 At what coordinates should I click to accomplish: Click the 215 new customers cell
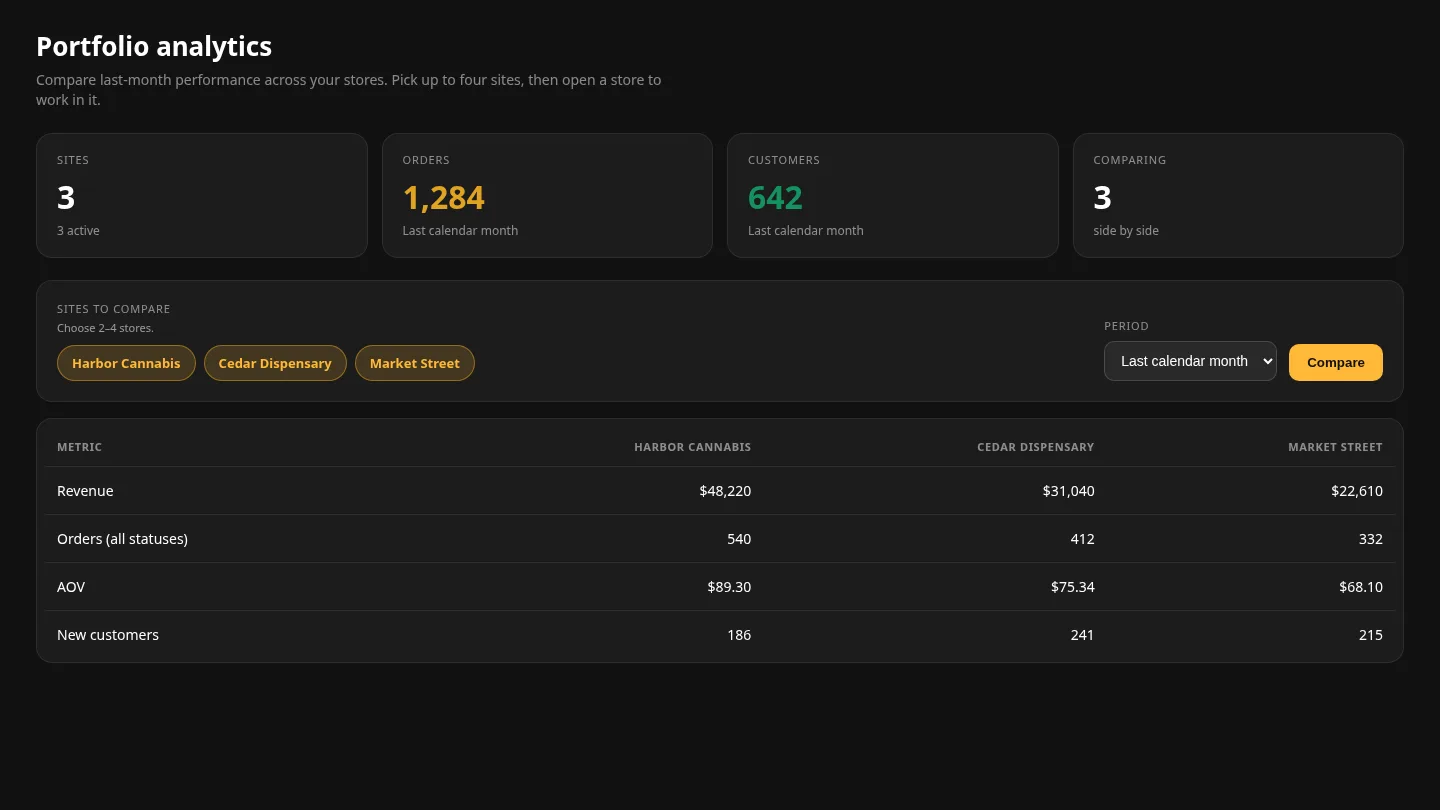(x=1371, y=635)
